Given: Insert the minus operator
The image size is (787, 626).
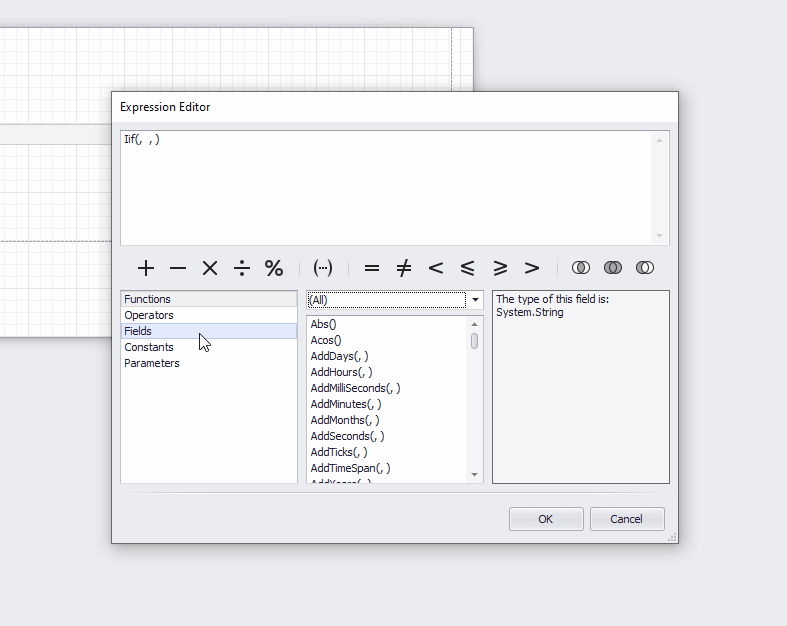Looking at the screenshot, I should (x=178, y=268).
